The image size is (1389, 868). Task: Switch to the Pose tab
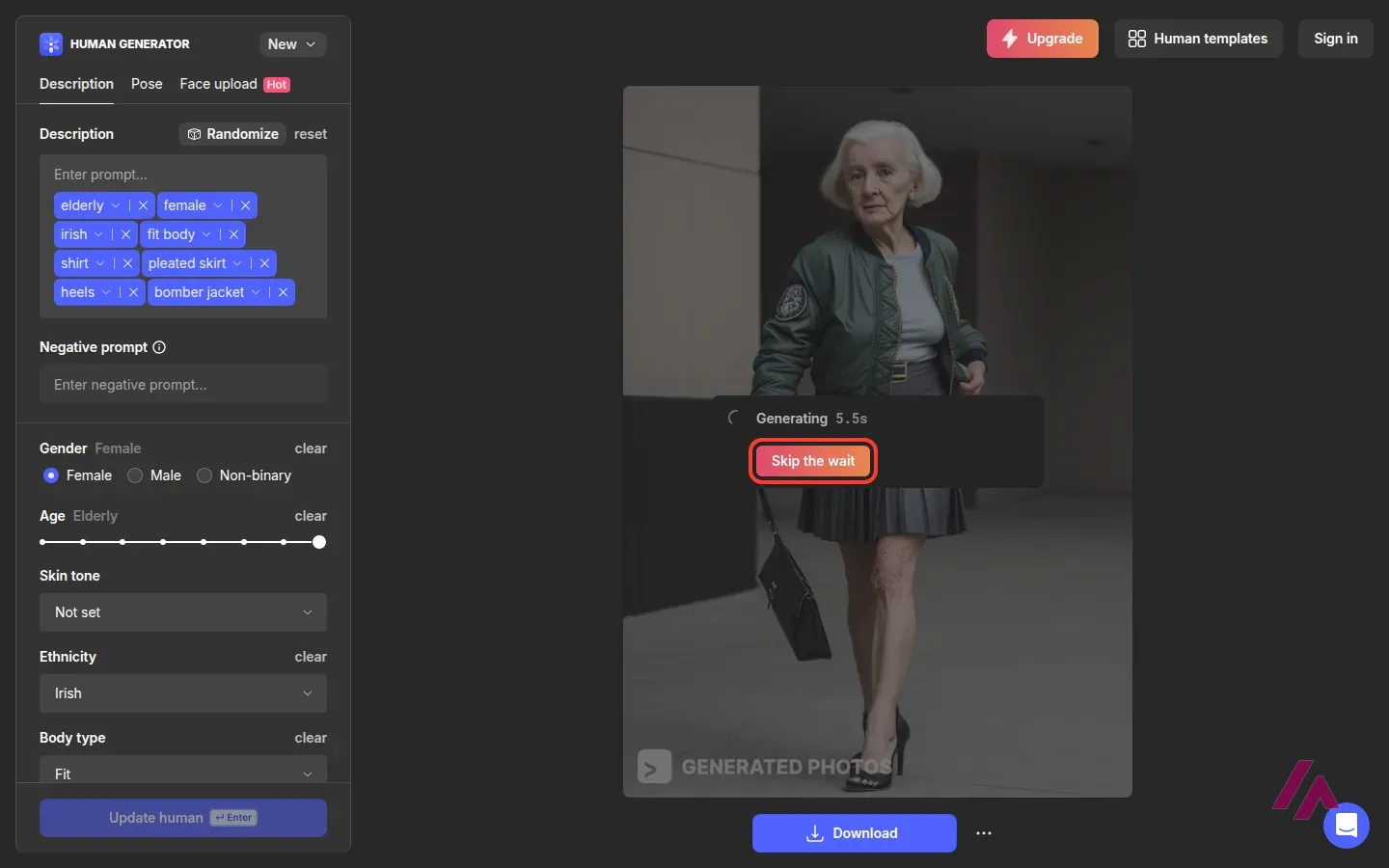click(x=147, y=84)
